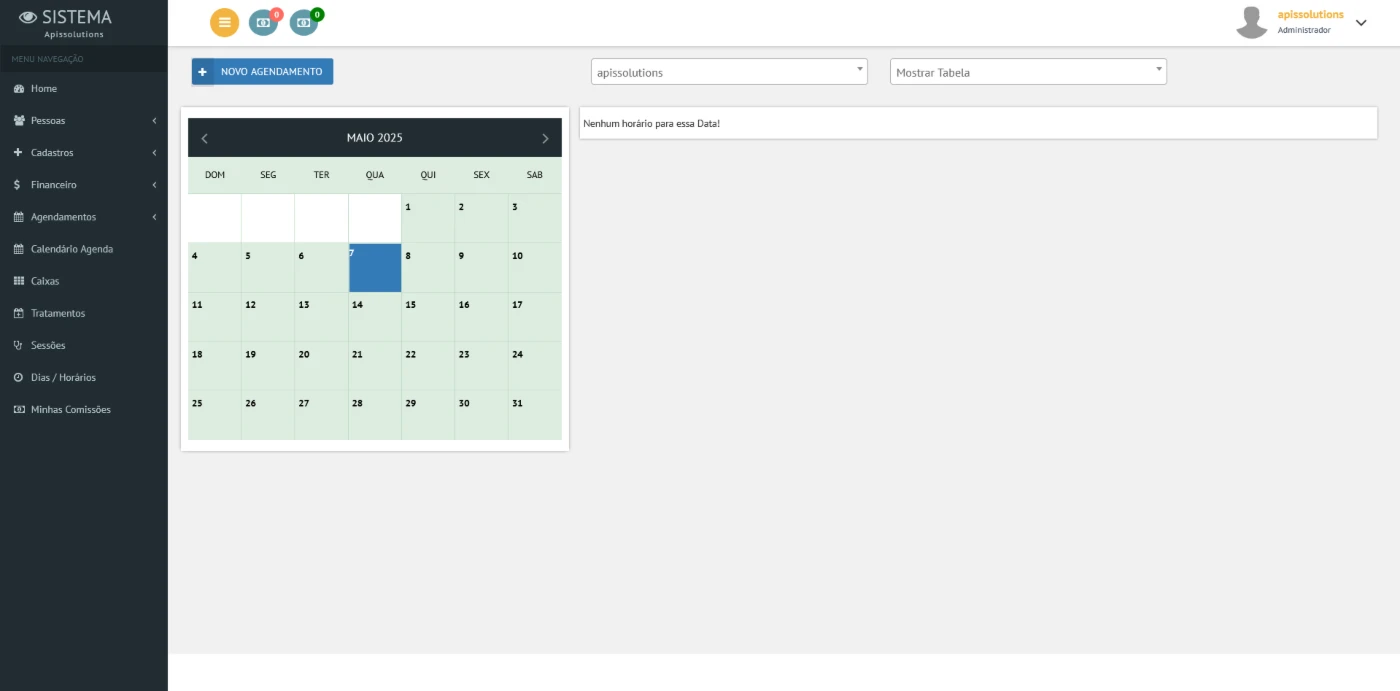Click the orange hamburger menu toggle
1400x691 pixels.
pyautogui.click(x=224, y=22)
